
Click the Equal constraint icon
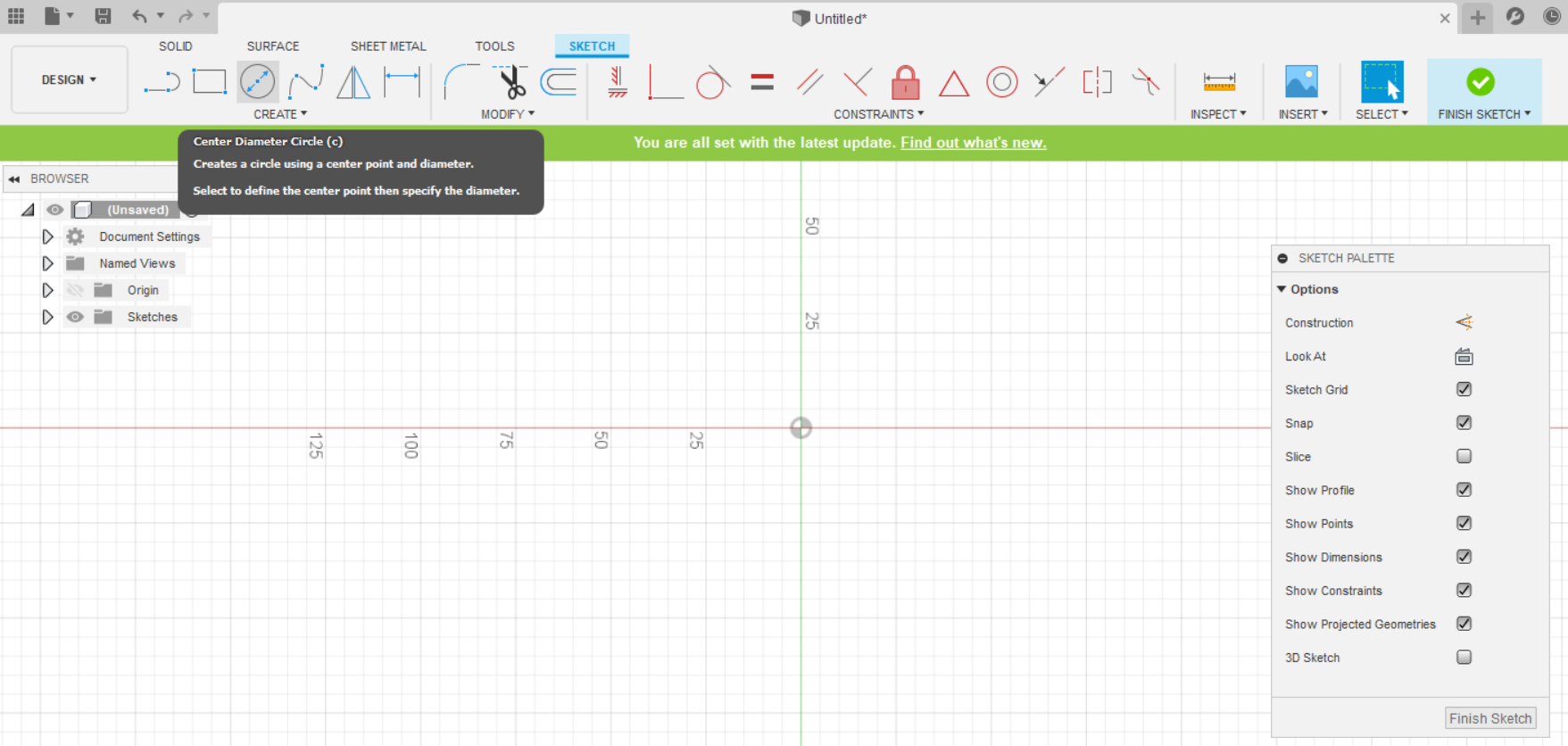tap(762, 82)
